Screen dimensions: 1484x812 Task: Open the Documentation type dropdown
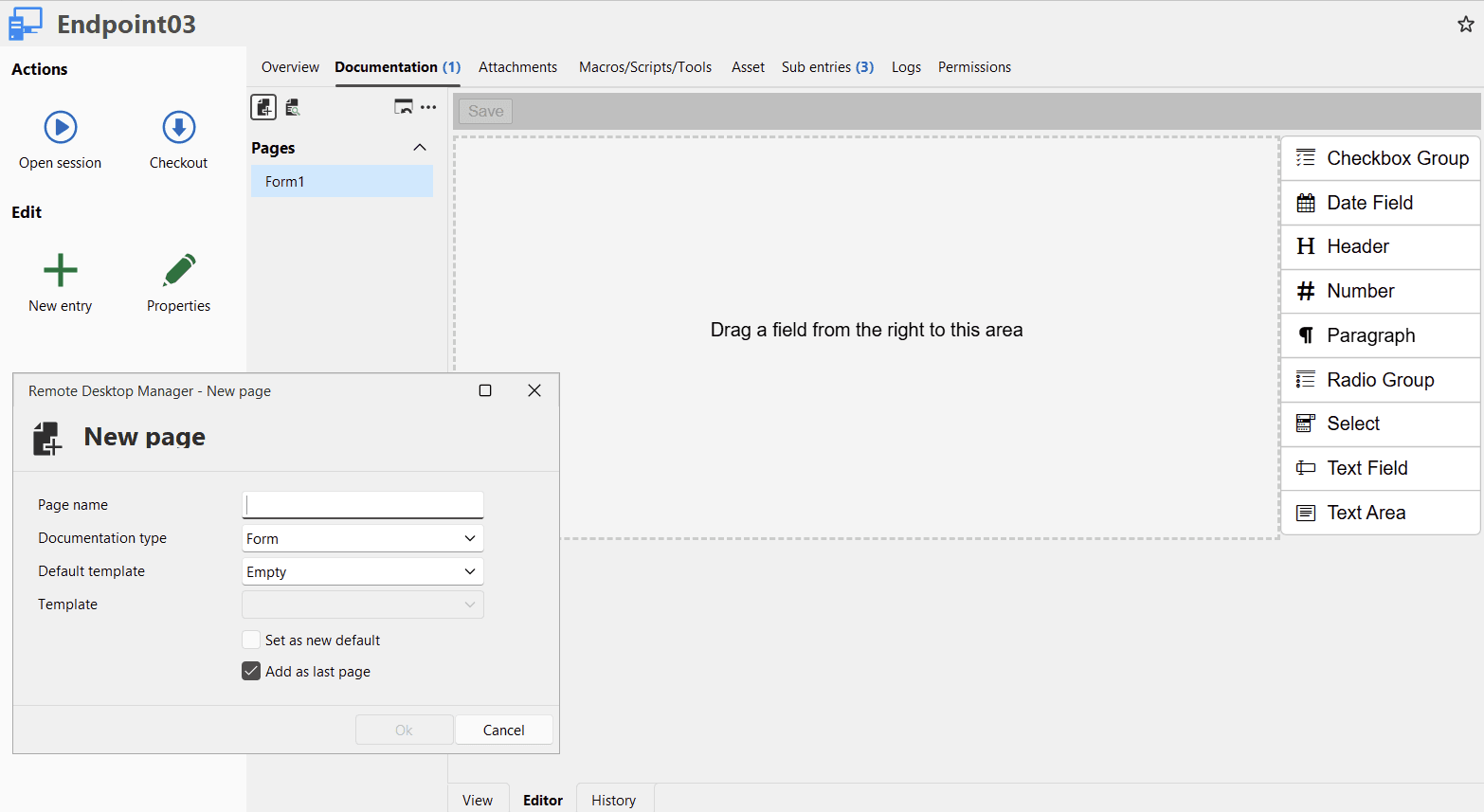(x=363, y=539)
